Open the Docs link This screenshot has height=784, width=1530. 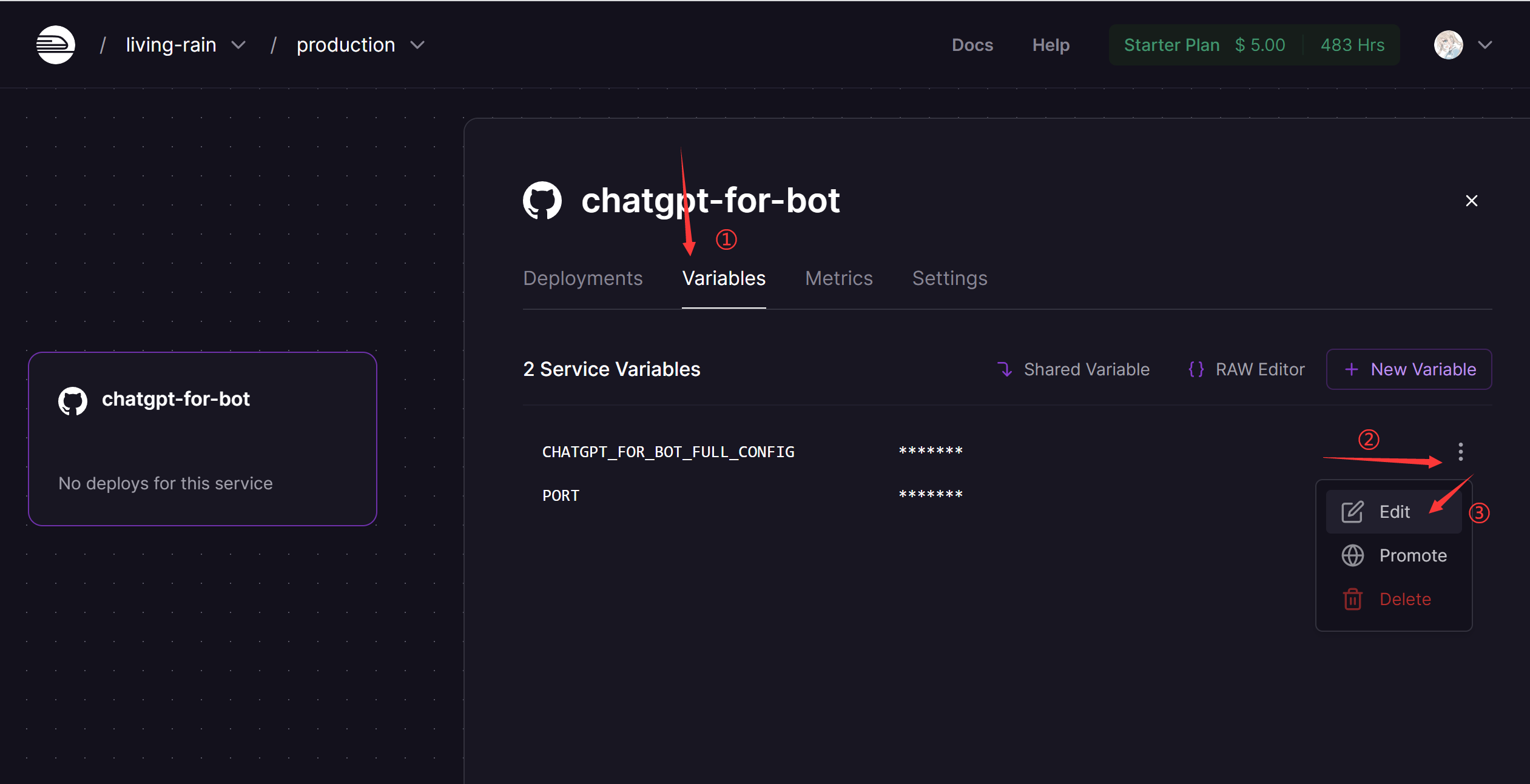click(972, 45)
